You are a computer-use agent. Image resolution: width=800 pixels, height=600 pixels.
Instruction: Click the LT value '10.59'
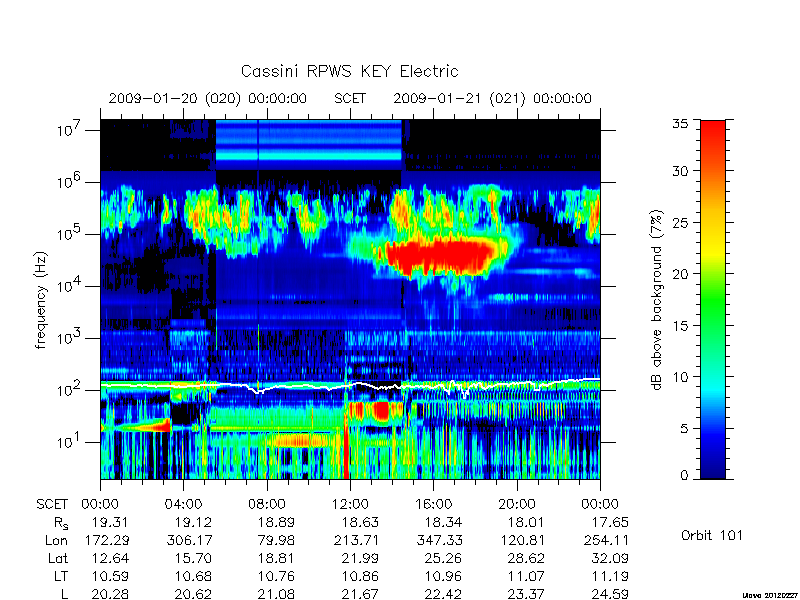coord(110,576)
